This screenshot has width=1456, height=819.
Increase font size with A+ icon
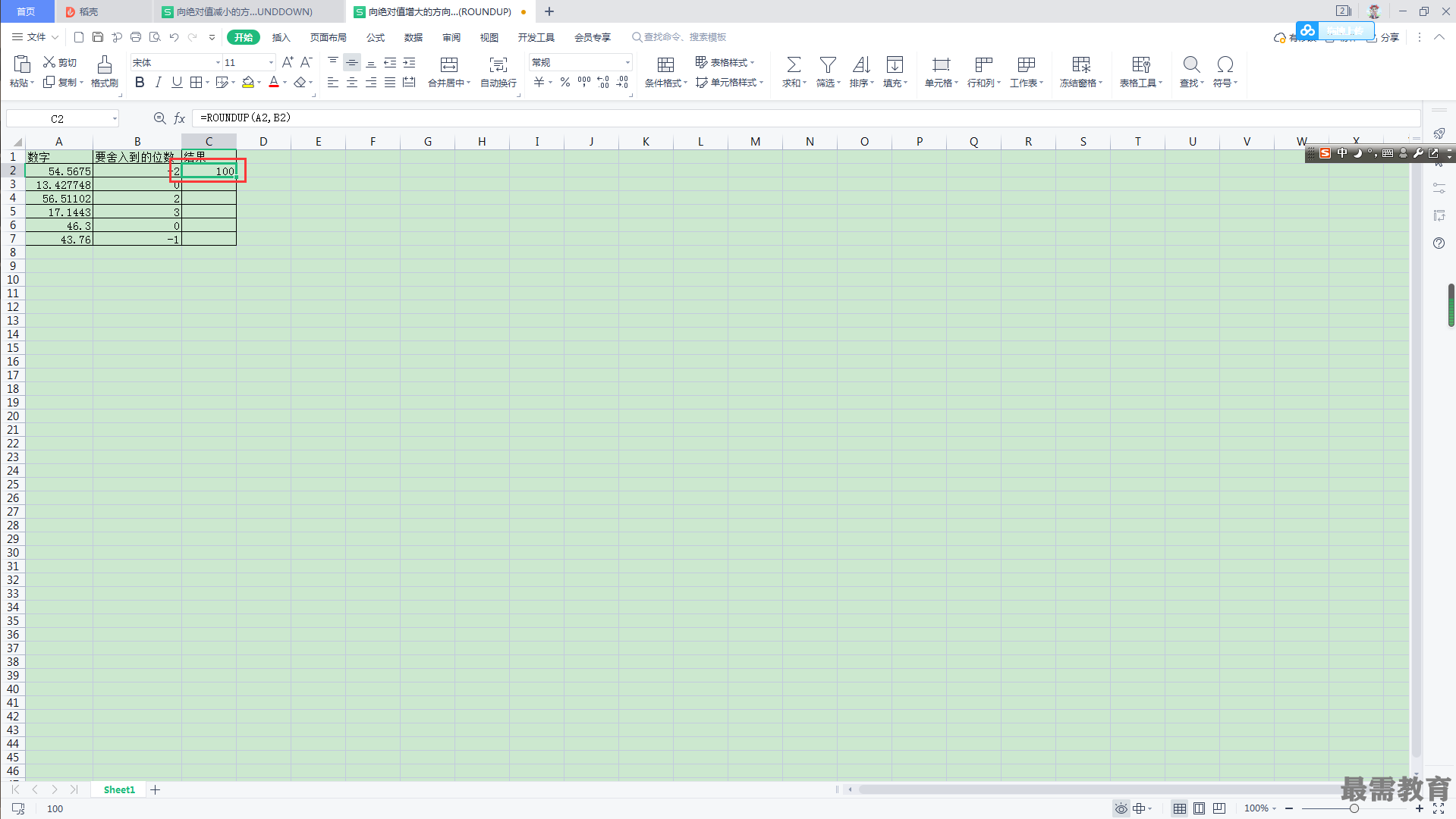pyautogui.click(x=288, y=62)
